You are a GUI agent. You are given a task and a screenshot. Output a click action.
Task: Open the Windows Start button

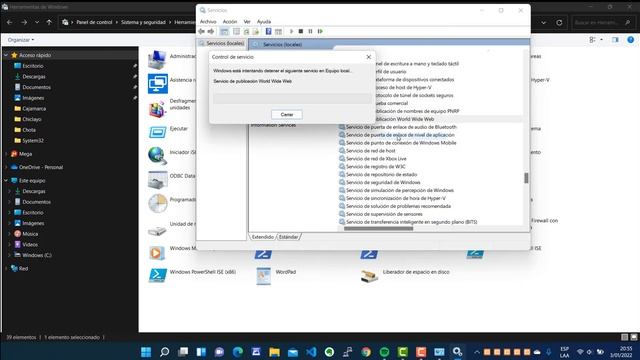pyautogui.click(x=146, y=352)
